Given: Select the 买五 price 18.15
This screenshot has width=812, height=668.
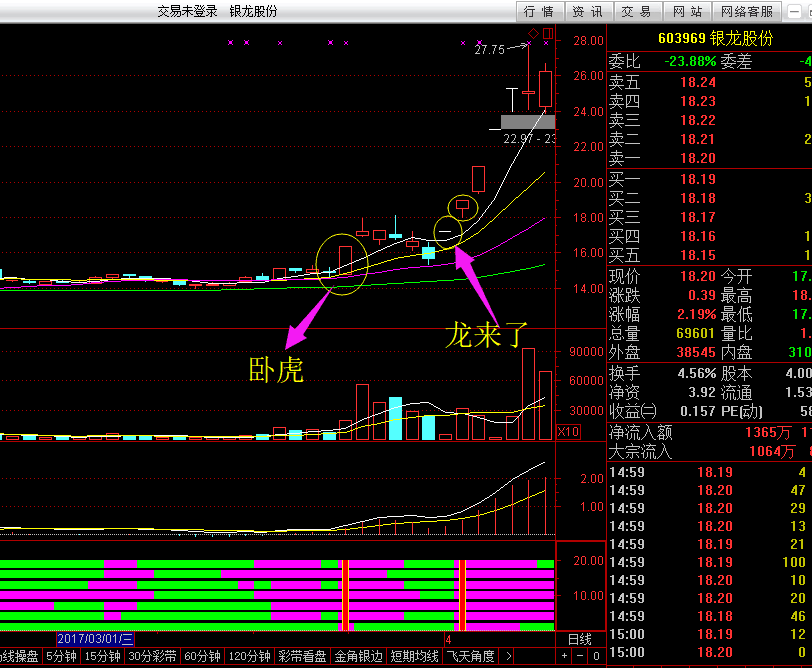Looking at the screenshot, I should [x=698, y=255].
